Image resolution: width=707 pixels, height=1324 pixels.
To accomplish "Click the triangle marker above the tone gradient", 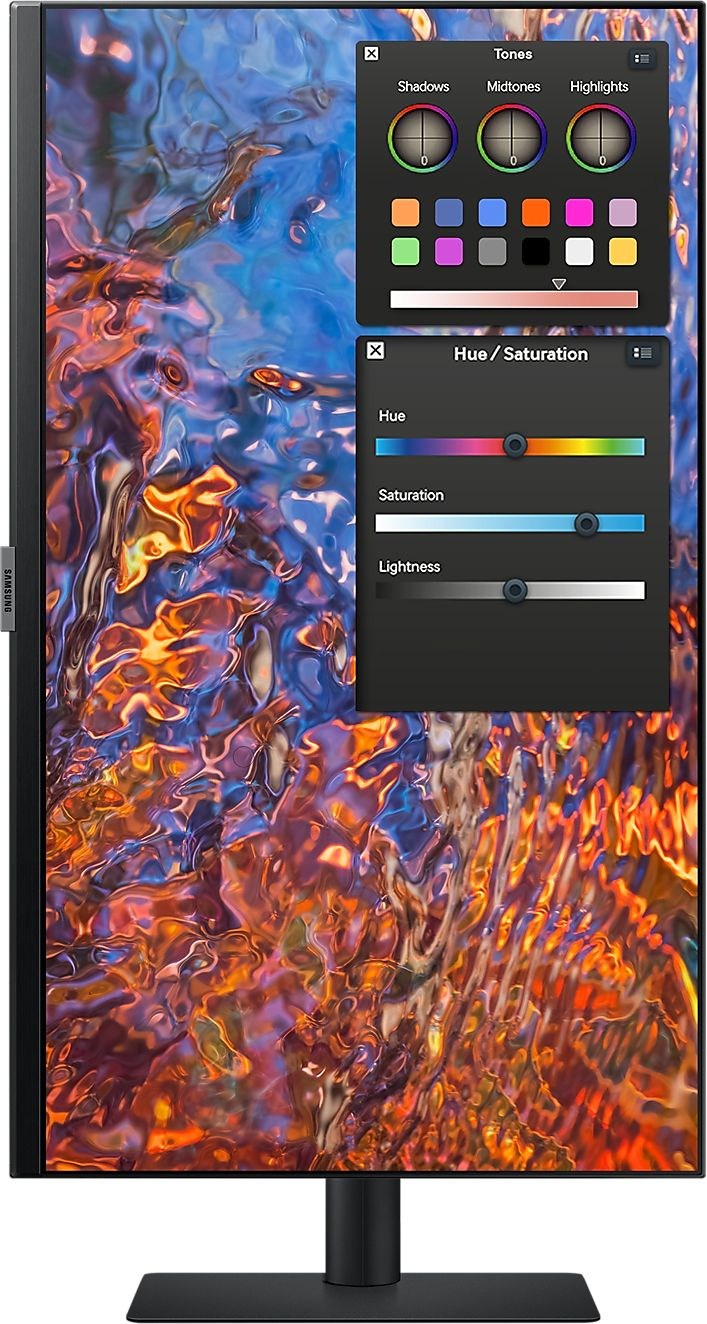I will click(x=559, y=284).
